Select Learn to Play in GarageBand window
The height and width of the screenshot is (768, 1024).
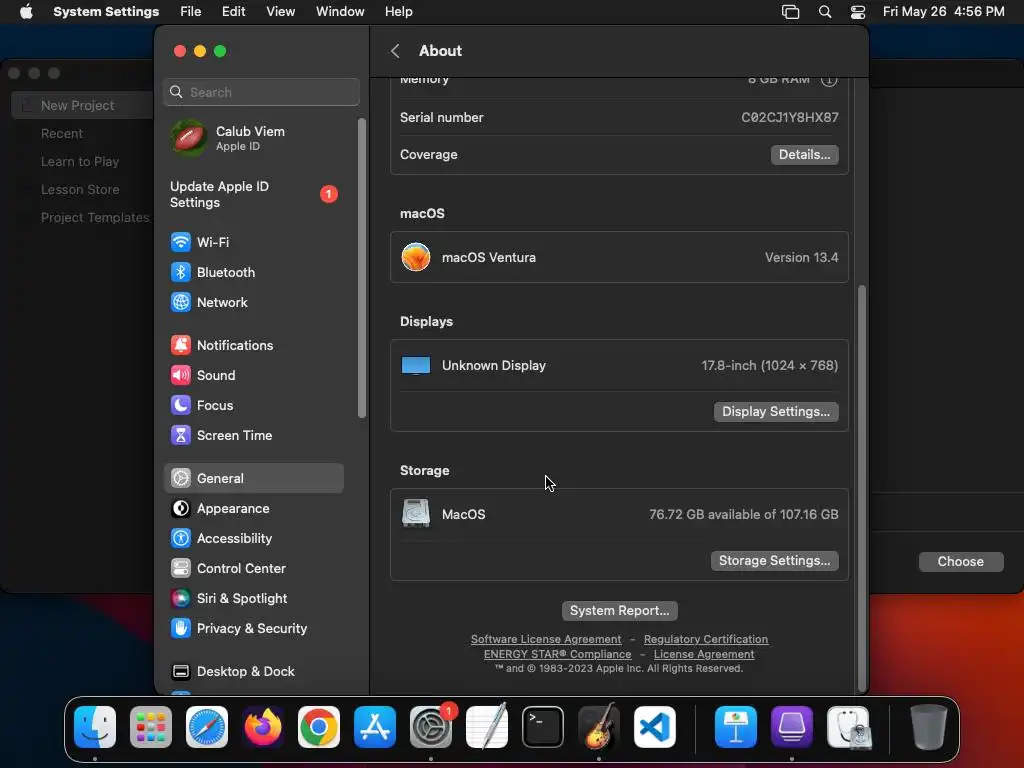coord(80,161)
